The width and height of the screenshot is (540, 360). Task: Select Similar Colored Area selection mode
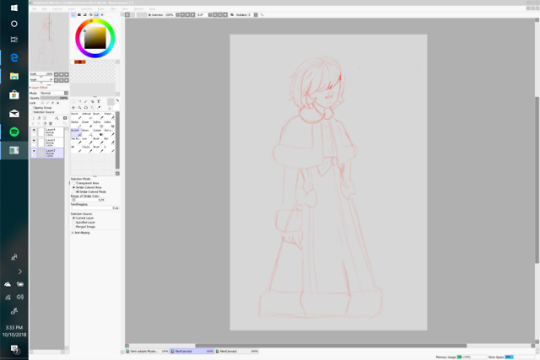coord(73,187)
